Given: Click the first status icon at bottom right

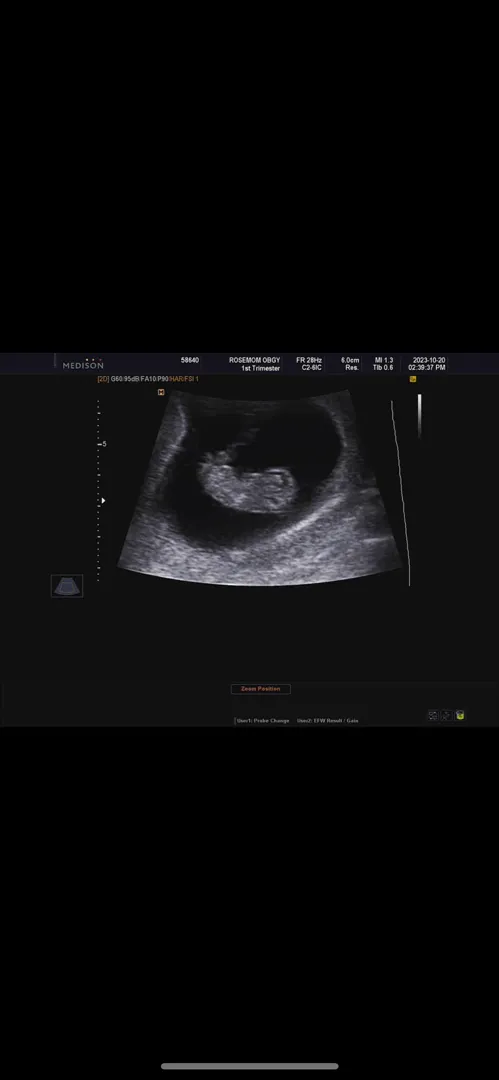Looking at the screenshot, I should click(433, 716).
